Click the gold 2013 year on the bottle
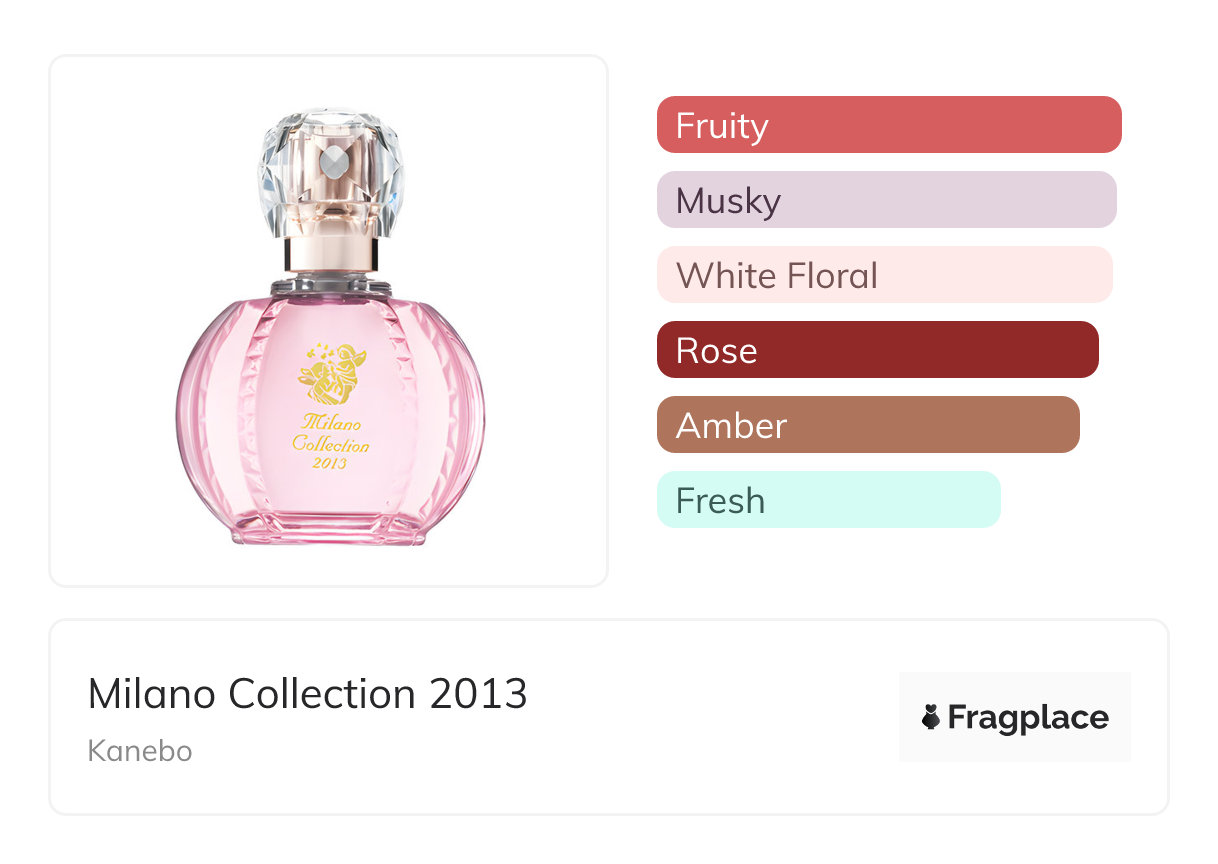The height and width of the screenshot is (864, 1218). pyautogui.click(x=329, y=464)
